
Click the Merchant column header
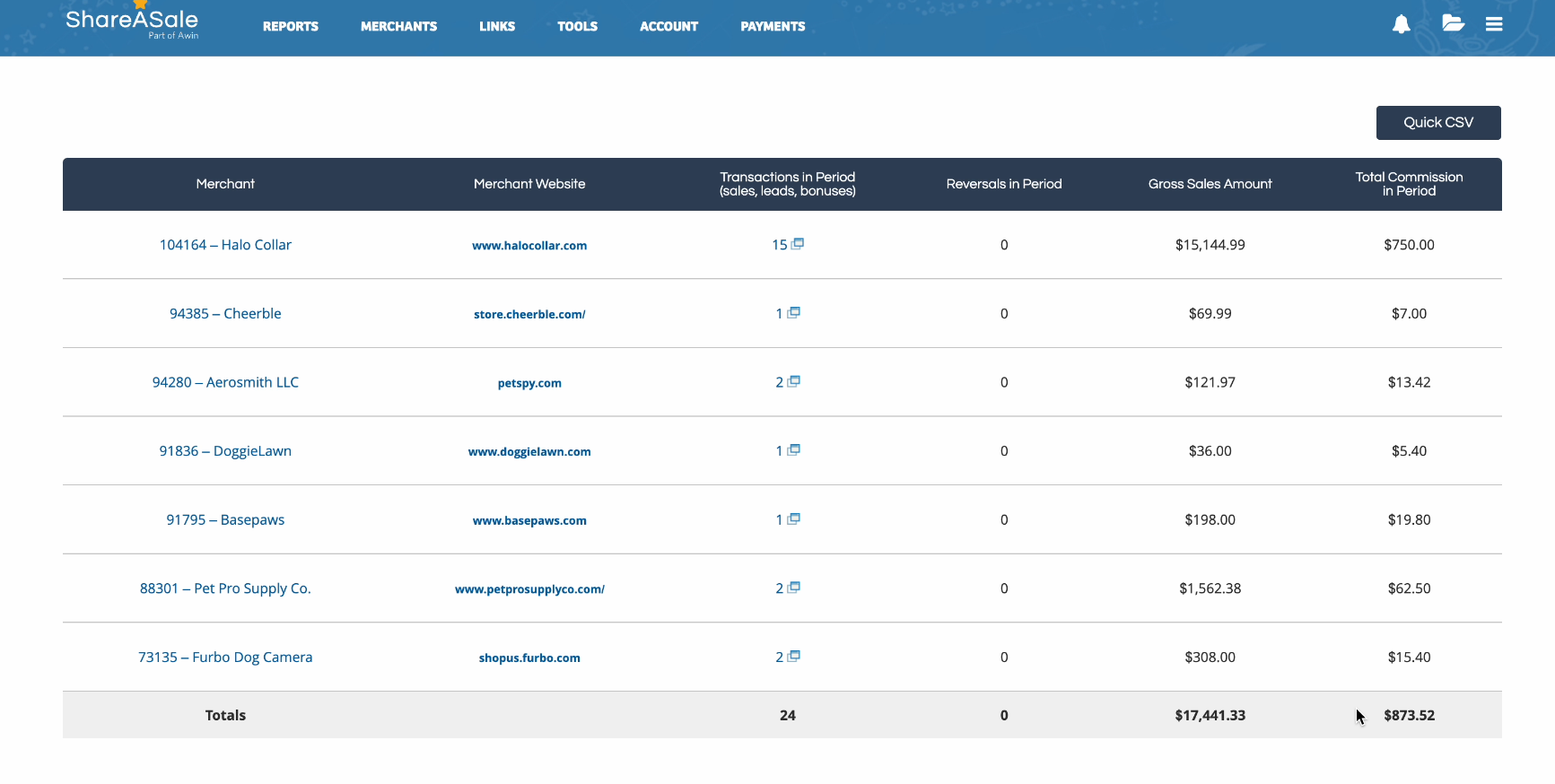225,184
